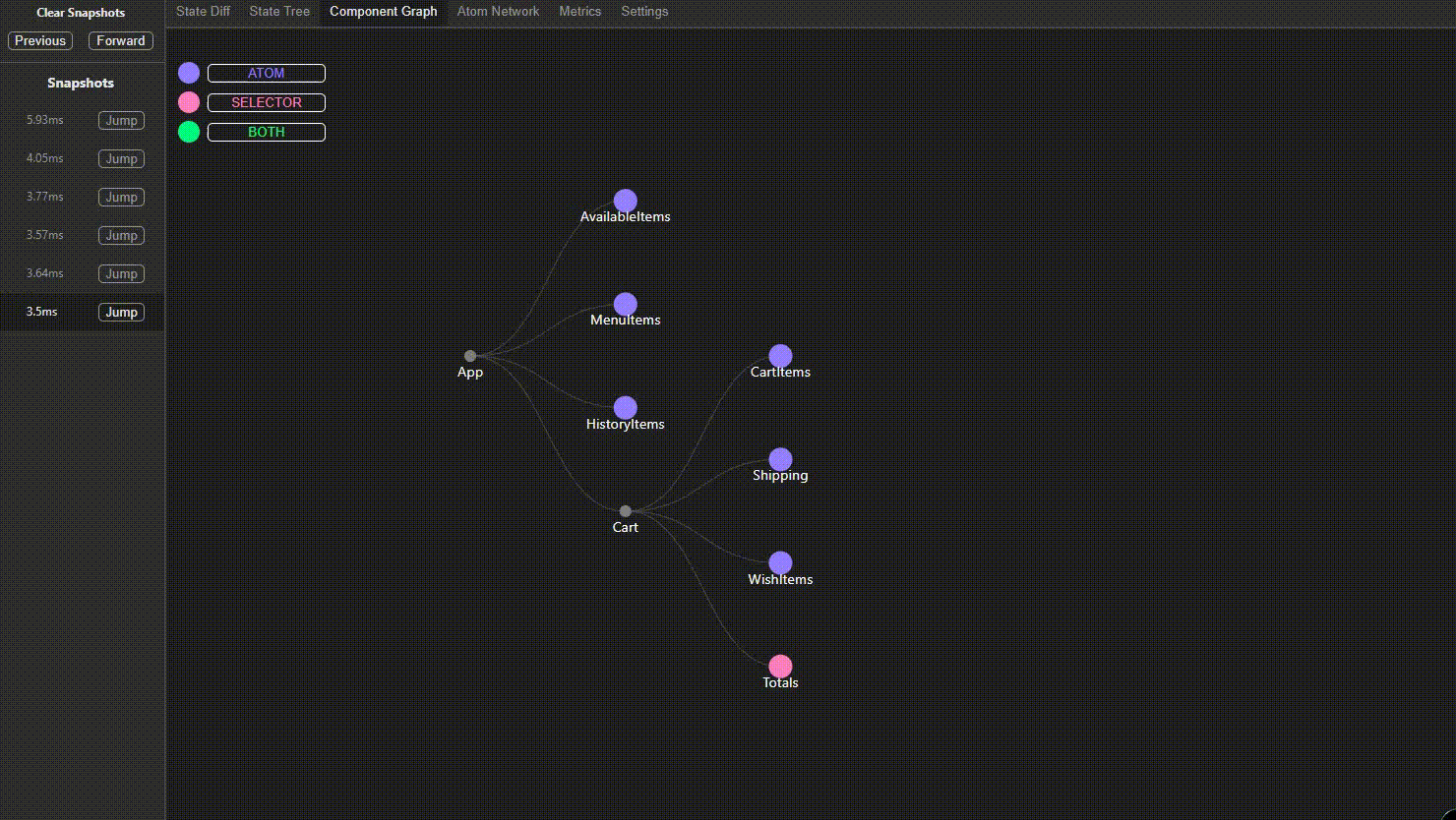The height and width of the screenshot is (820, 1456).
Task: Click the pink SELECTOR legend circle
Action: [189, 102]
